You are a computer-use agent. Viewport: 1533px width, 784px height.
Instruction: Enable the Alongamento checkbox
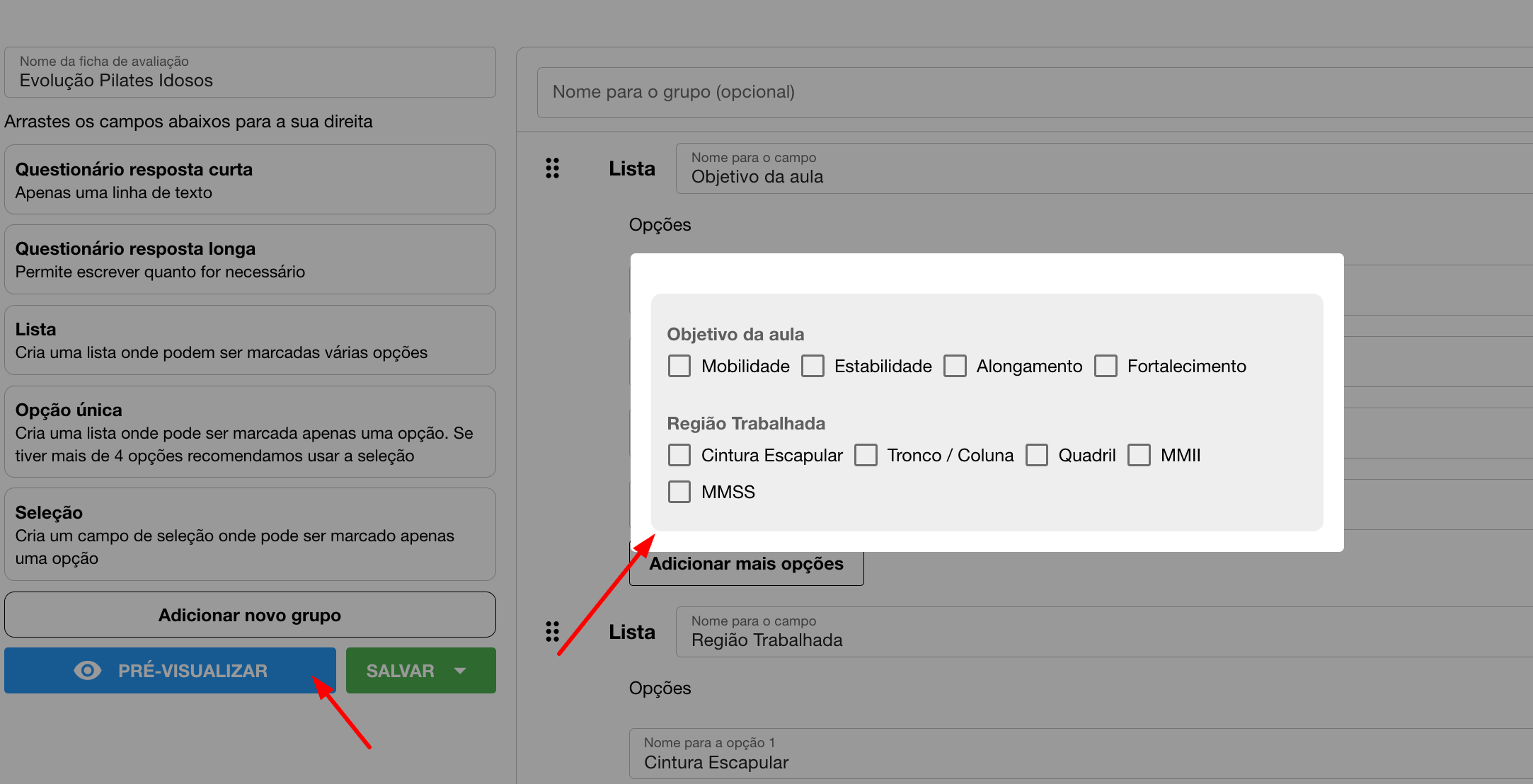point(955,366)
